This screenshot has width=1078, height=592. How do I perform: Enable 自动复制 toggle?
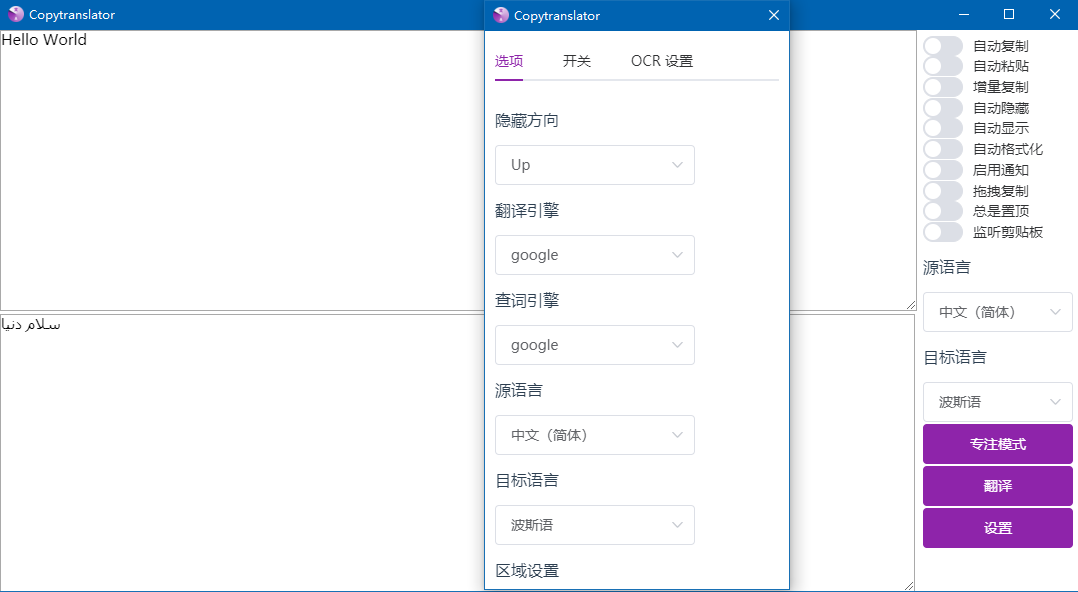pyautogui.click(x=941, y=45)
